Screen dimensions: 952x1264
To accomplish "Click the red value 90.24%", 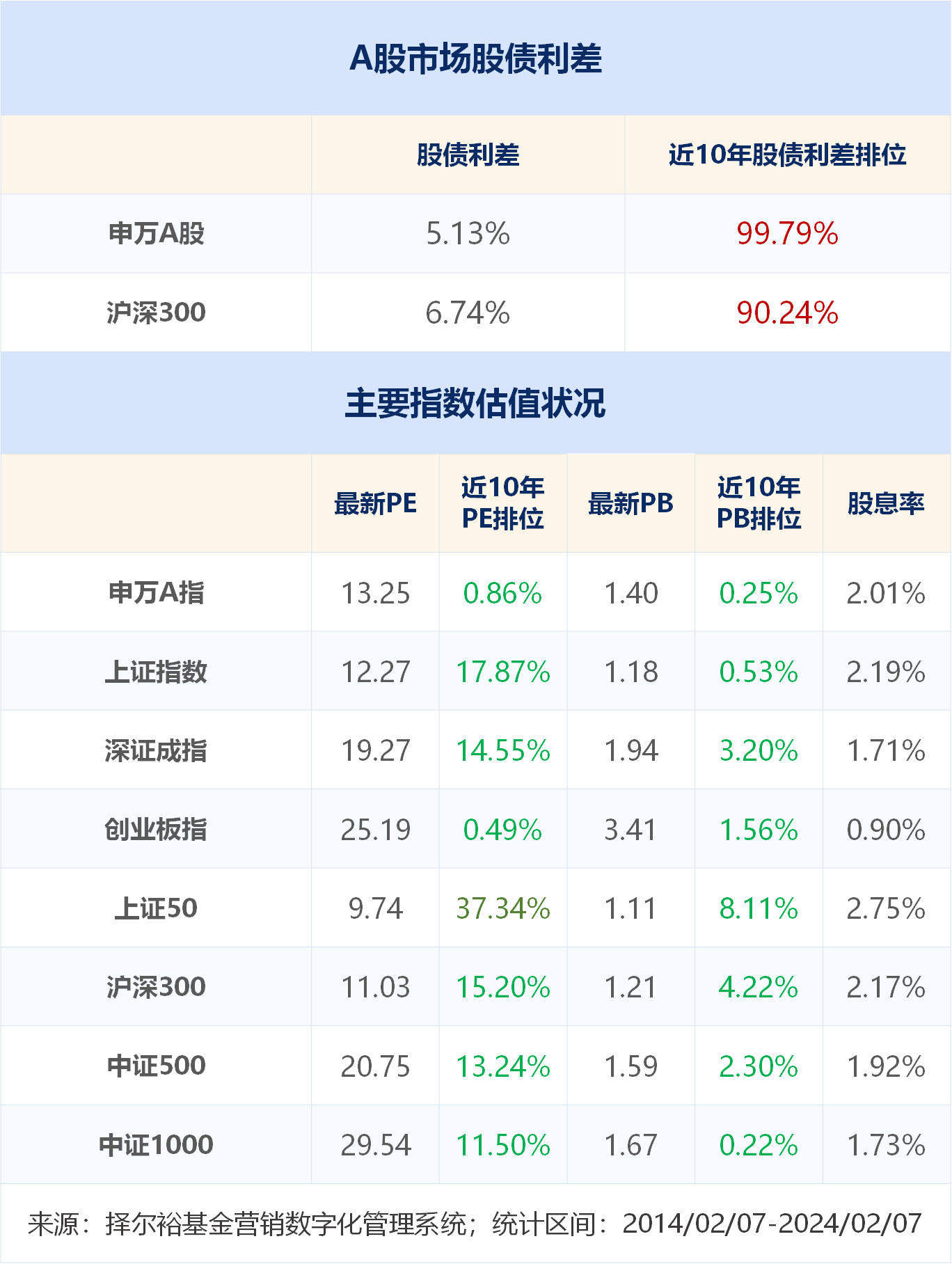I will [788, 313].
